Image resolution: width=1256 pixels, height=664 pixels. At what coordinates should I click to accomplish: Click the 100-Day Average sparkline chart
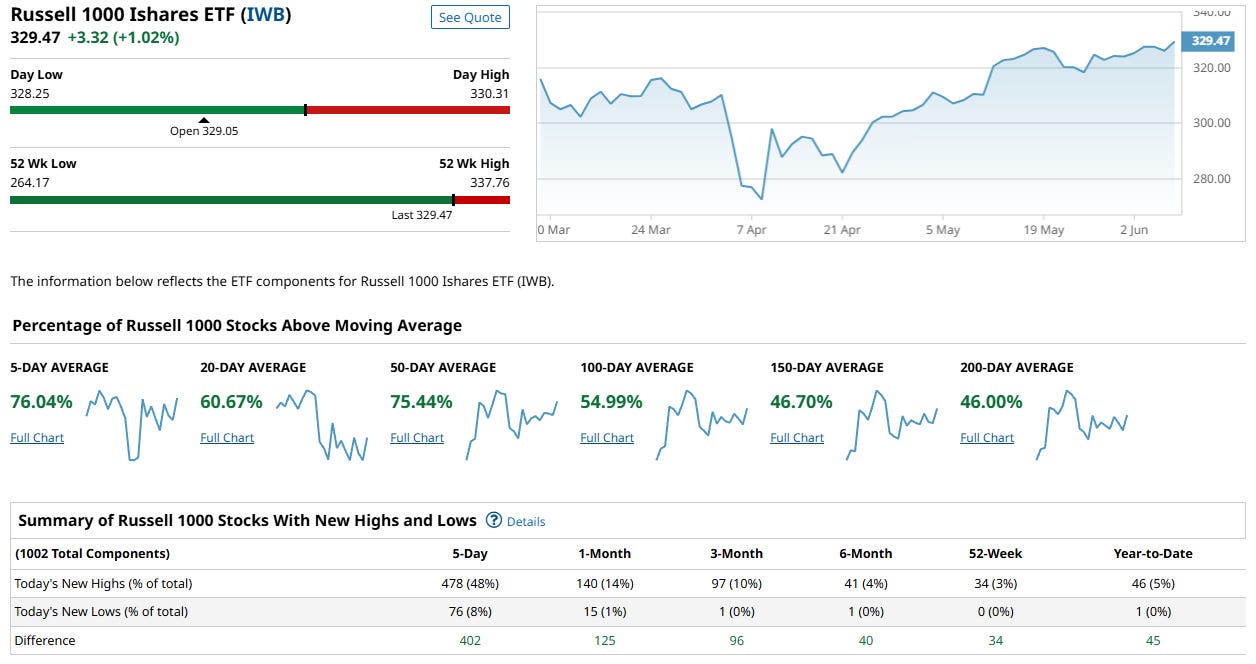702,425
